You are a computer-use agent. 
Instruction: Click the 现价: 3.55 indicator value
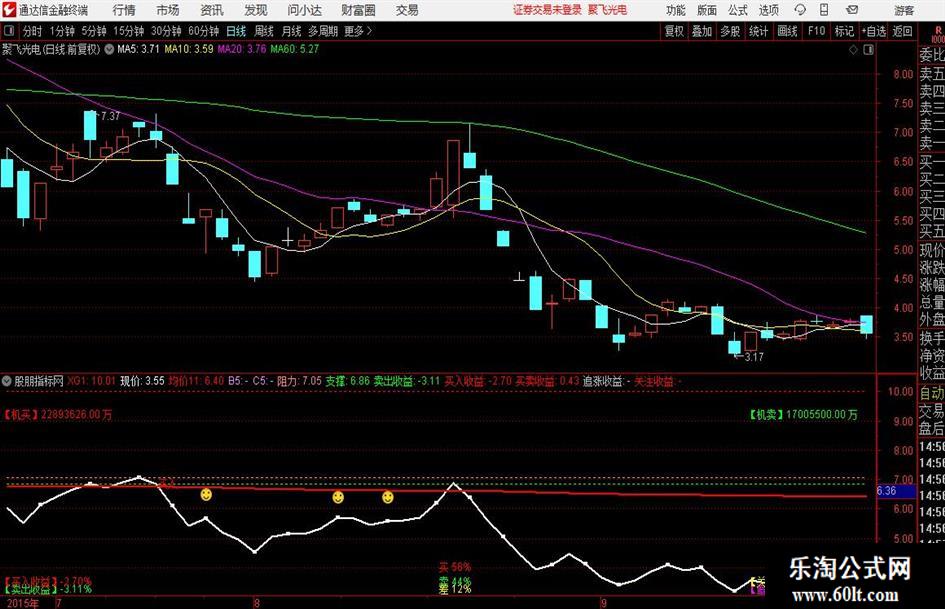142,381
